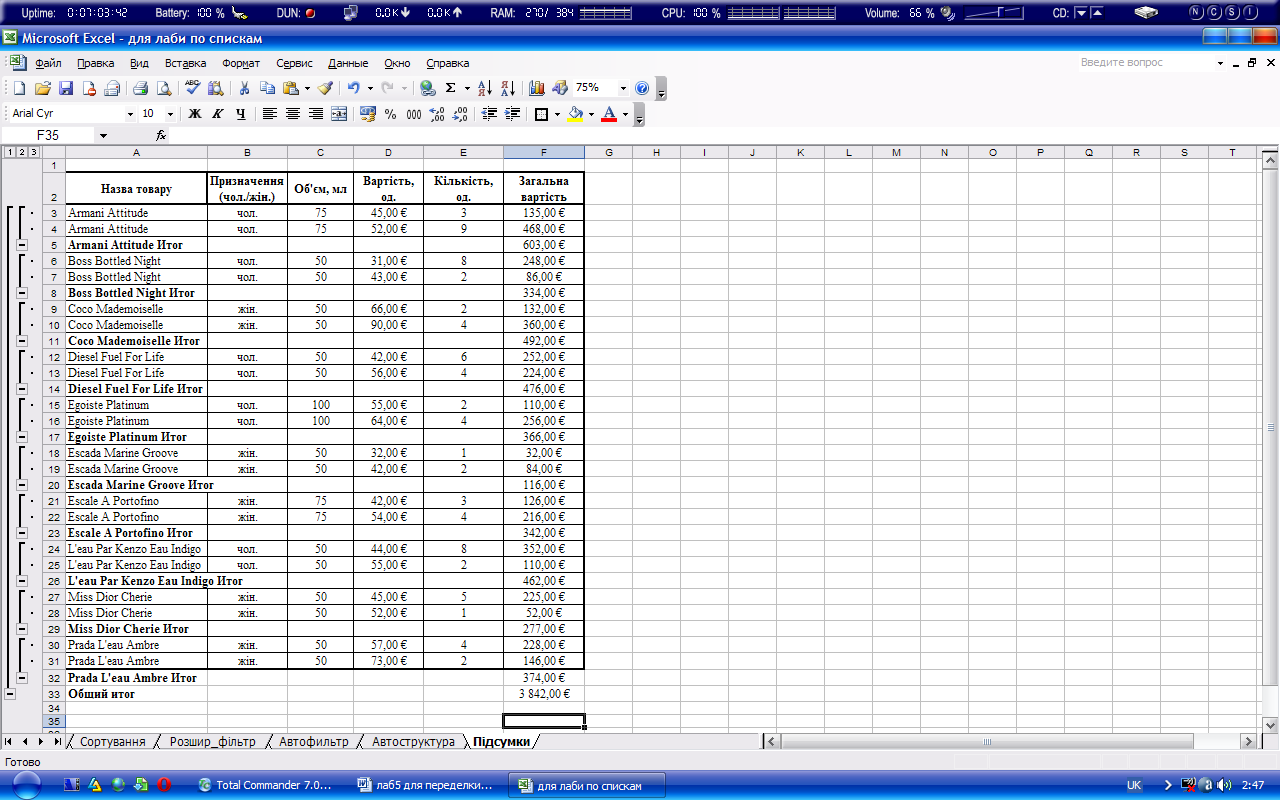
Task: Align cell text to the left
Action: pos(270,114)
